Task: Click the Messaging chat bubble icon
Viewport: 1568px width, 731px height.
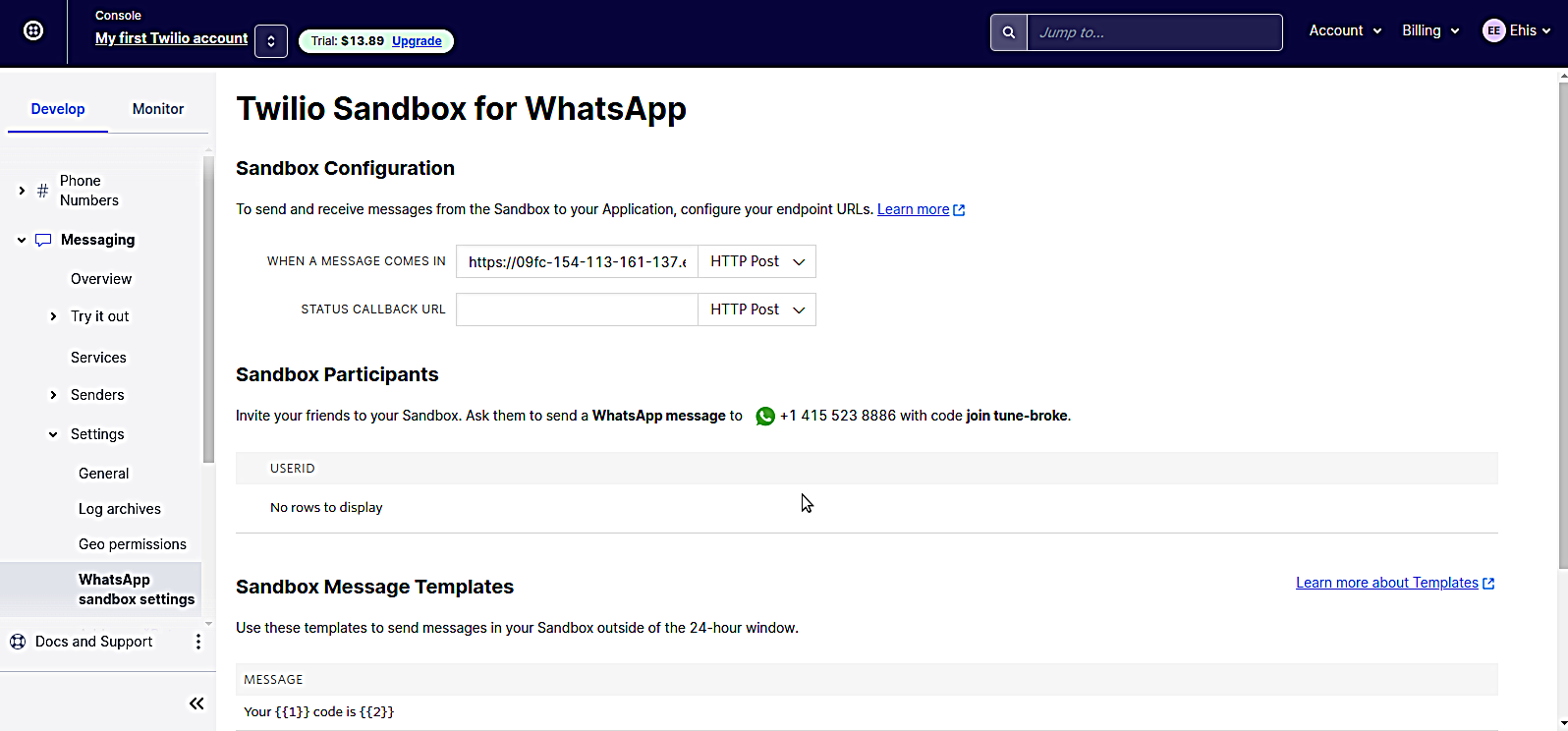Action: pos(43,240)
